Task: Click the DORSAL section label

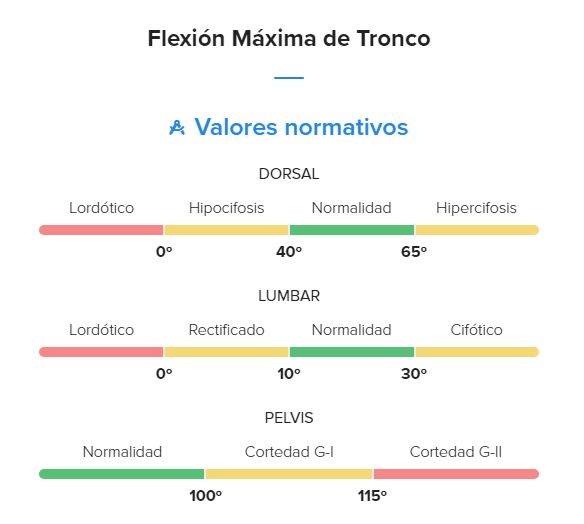Action: pos(289,174)
